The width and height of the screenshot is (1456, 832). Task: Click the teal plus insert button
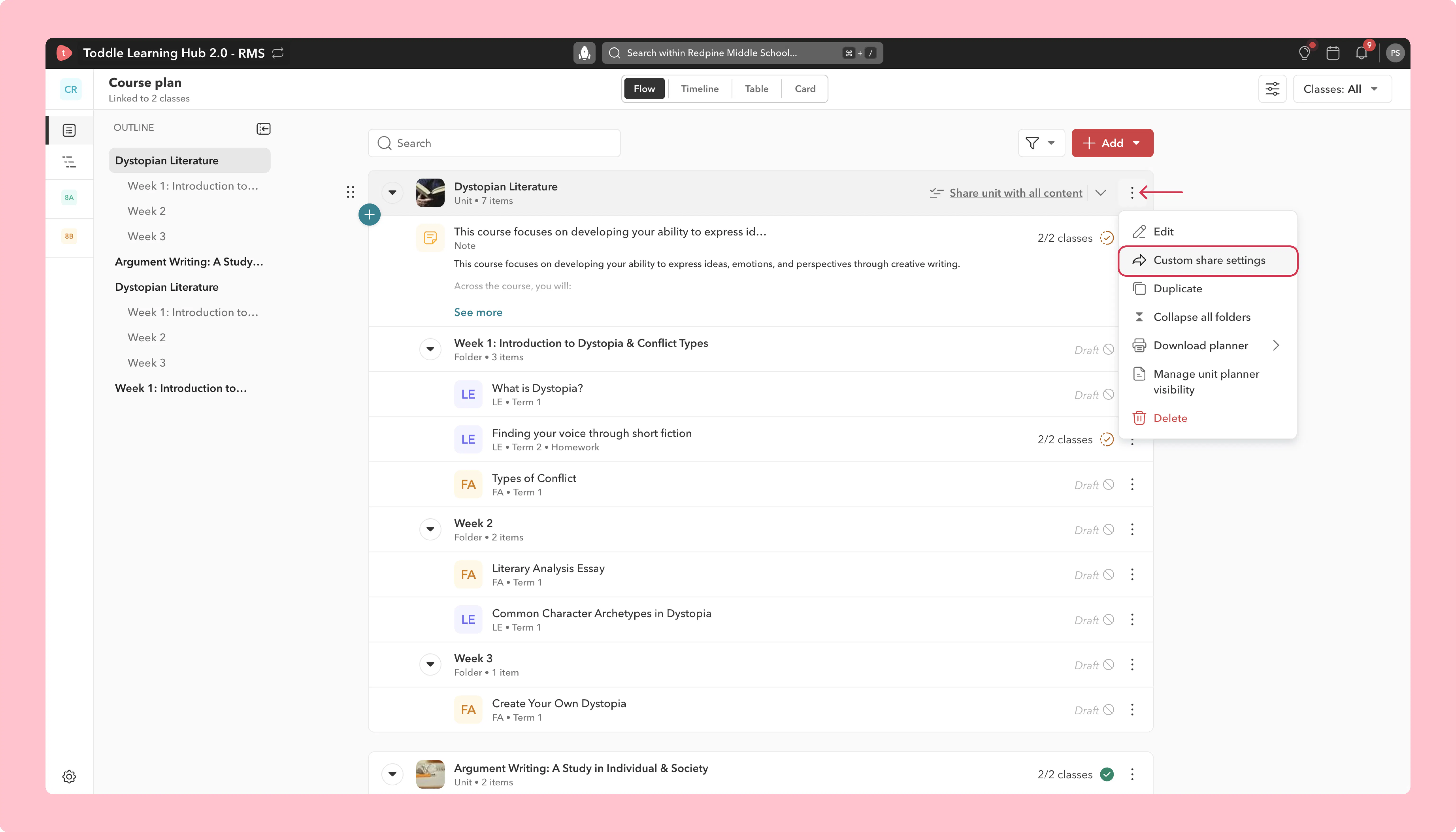coord(370,215)
